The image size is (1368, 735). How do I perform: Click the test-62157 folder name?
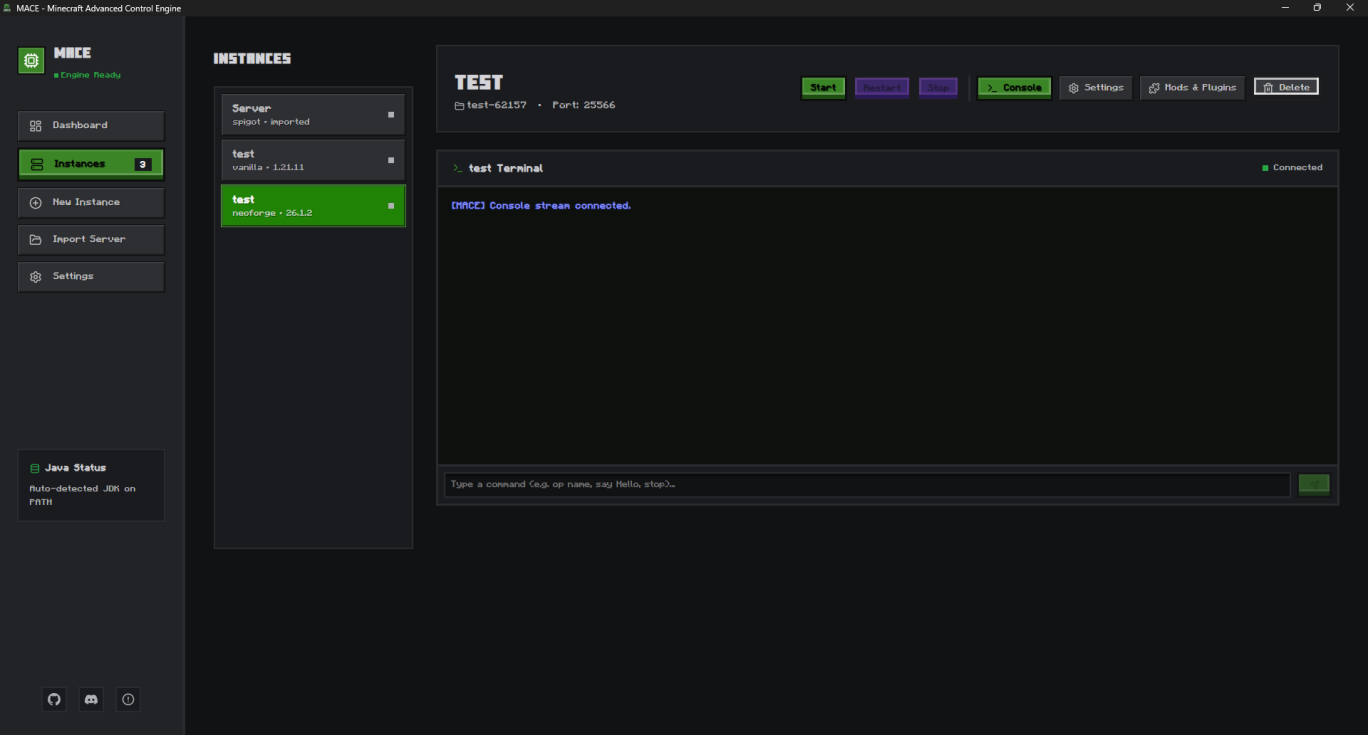[496, 105]
